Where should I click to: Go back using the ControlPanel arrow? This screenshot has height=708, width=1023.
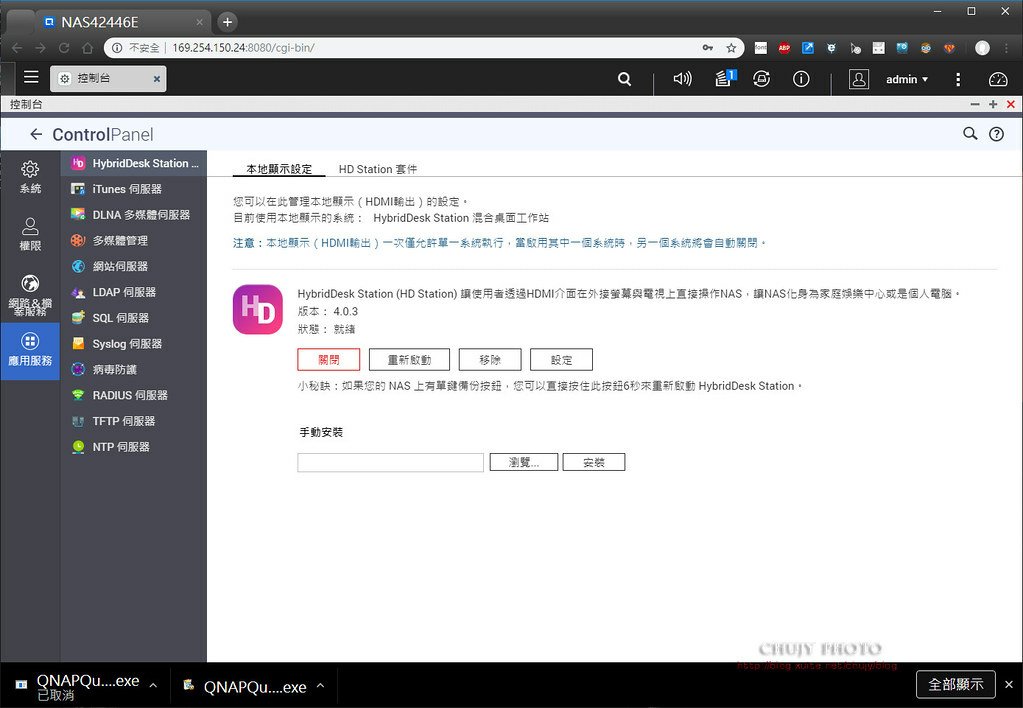(x=36, y=134)
